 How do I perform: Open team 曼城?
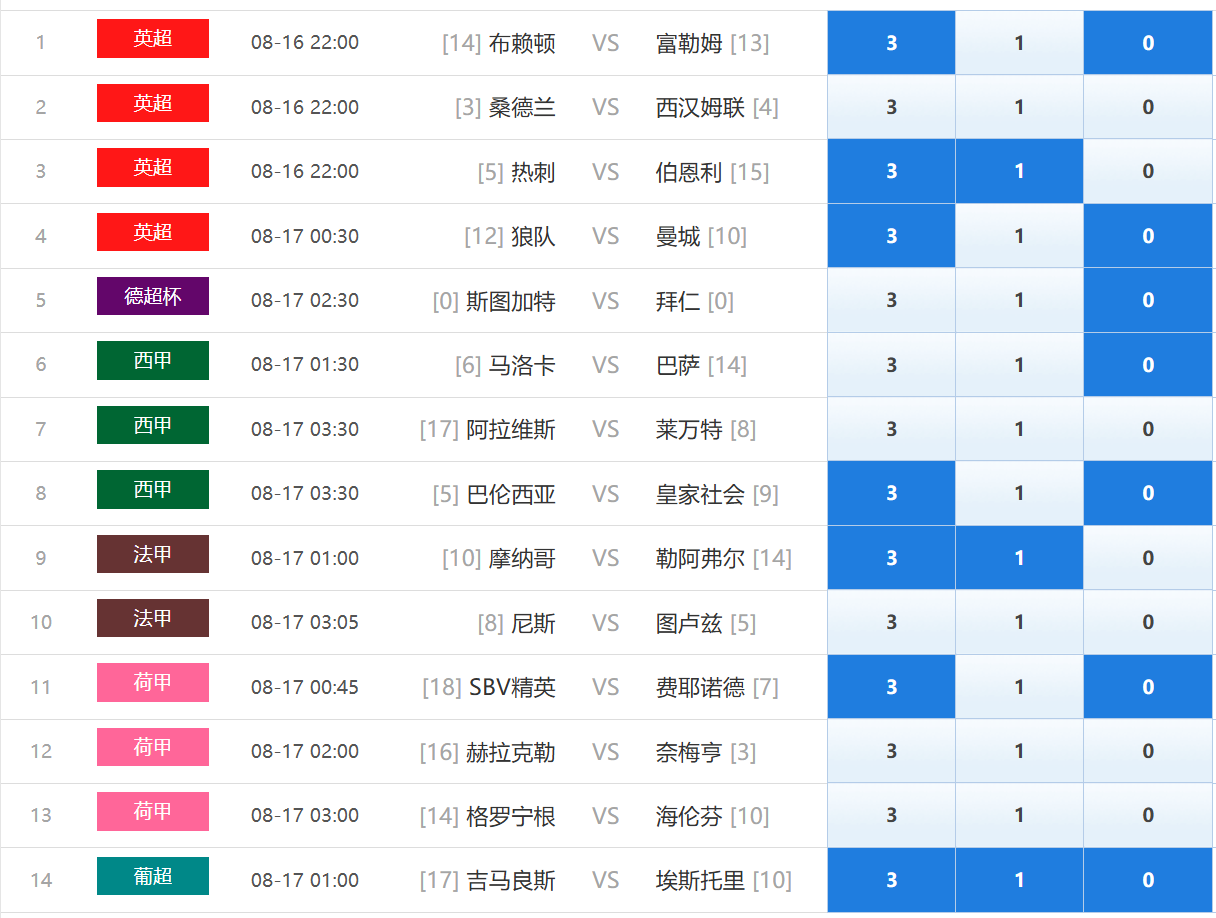click(x=678, y=237)
